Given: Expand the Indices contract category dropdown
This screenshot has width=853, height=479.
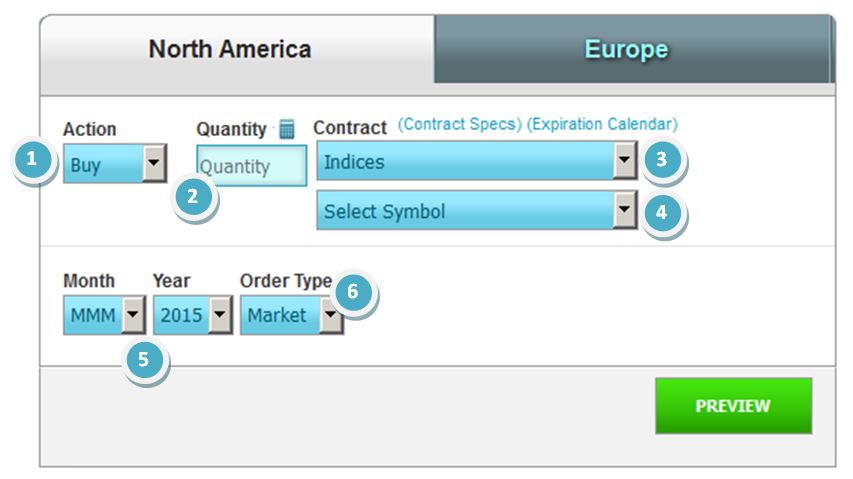Looking at the screenshot, I should (477, 160).
